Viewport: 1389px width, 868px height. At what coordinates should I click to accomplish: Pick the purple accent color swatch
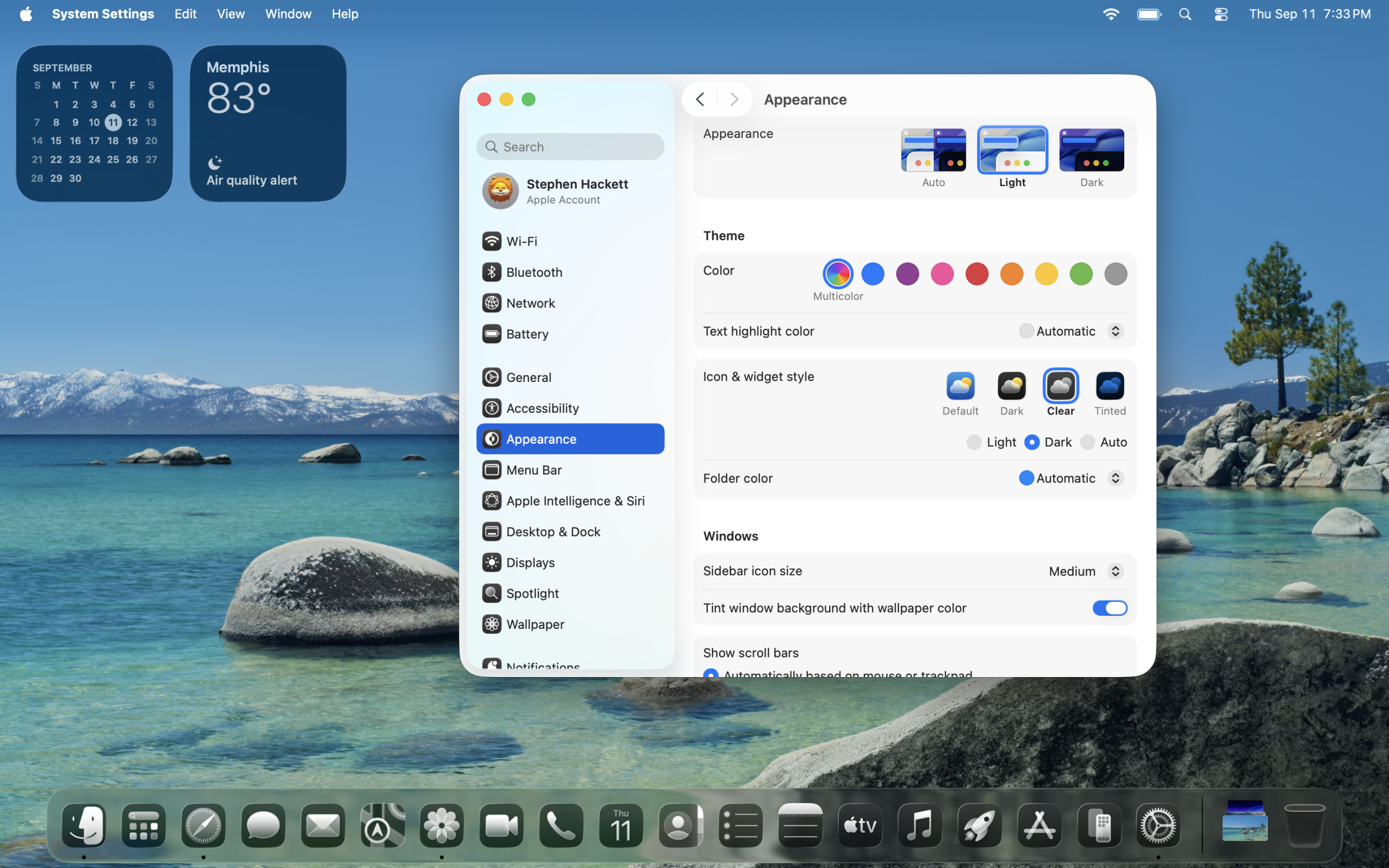coord(907,274)
